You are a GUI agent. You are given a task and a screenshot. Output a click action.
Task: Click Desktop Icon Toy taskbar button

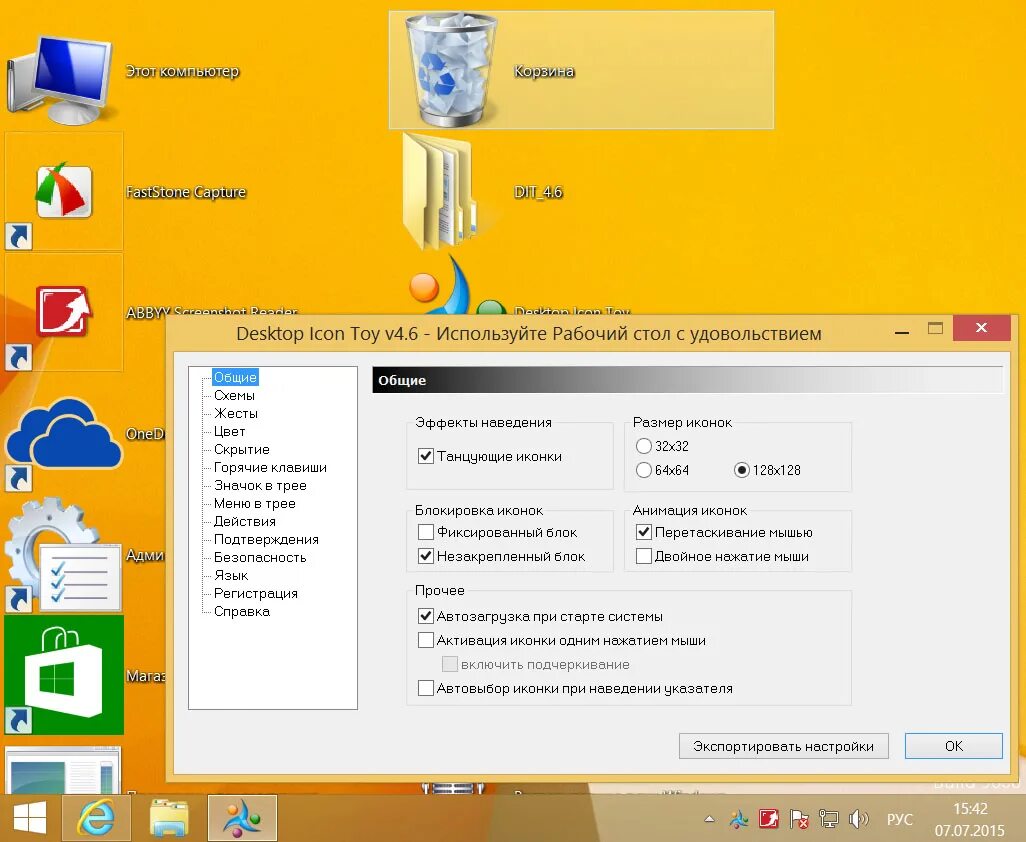pos(243,818)
